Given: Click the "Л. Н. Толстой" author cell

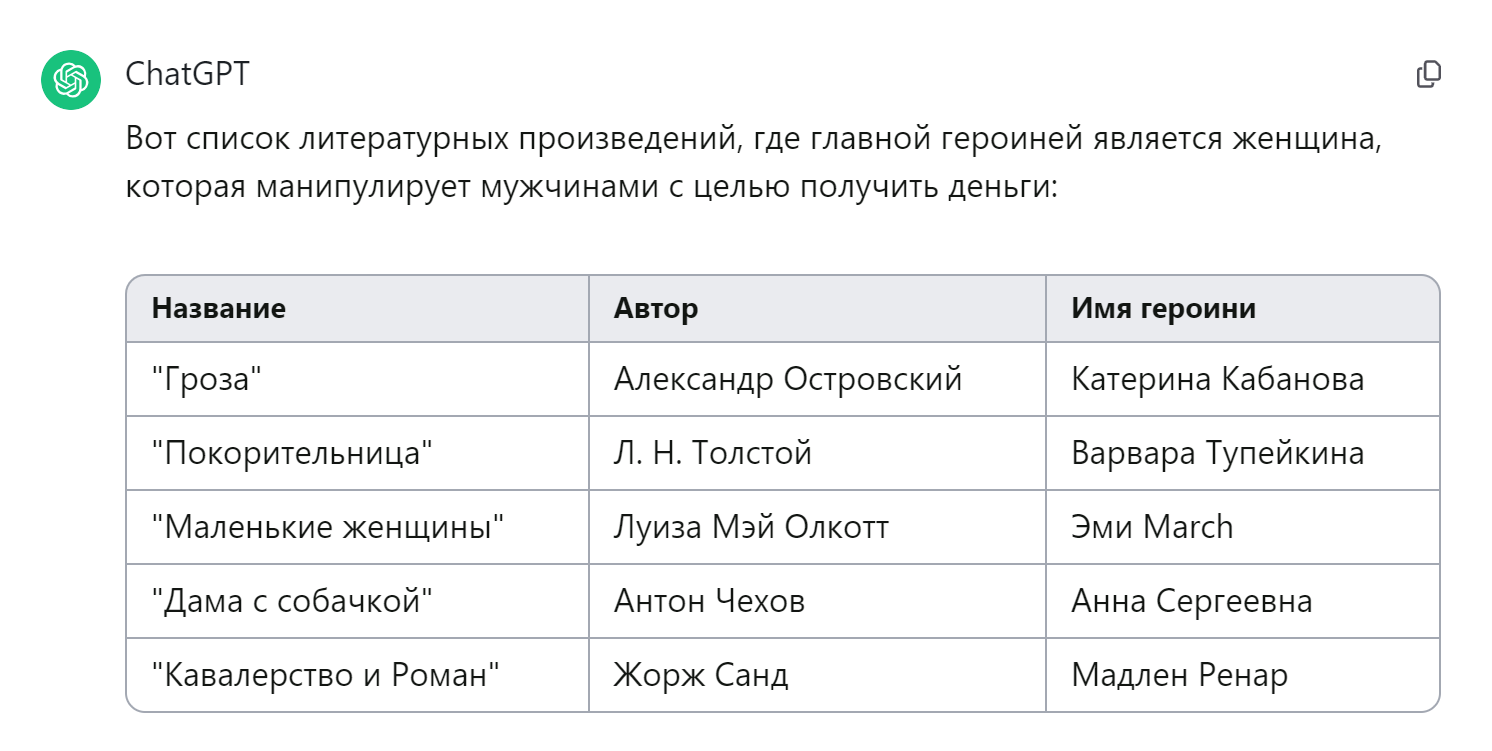Looking at the screenshot, I should [x=713, y=453].
